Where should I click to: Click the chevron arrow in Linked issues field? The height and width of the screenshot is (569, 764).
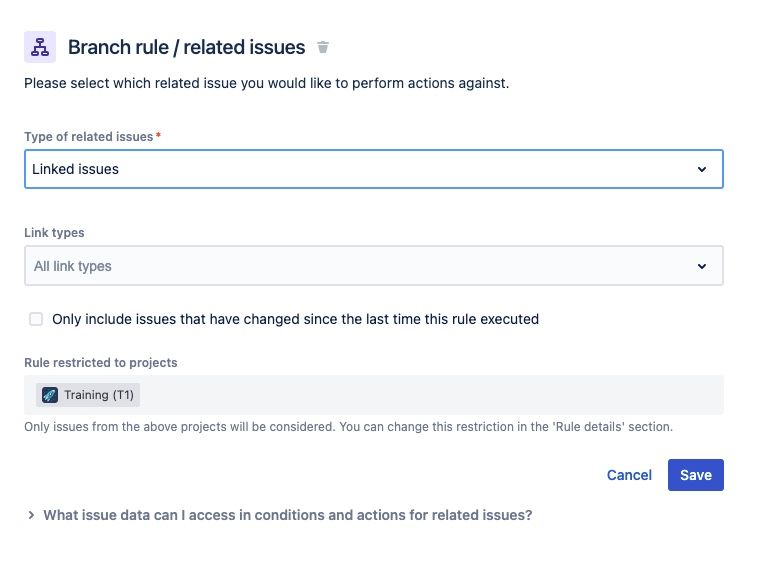click(x=702, y=170)
